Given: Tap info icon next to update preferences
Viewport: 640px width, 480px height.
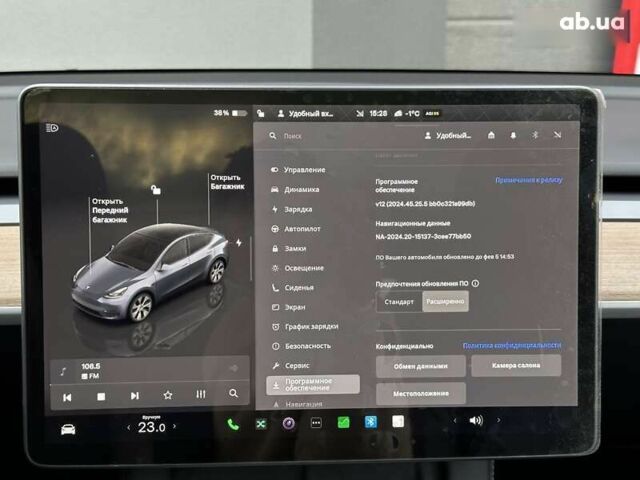Looking at the screenshot, I should (476, 283).
